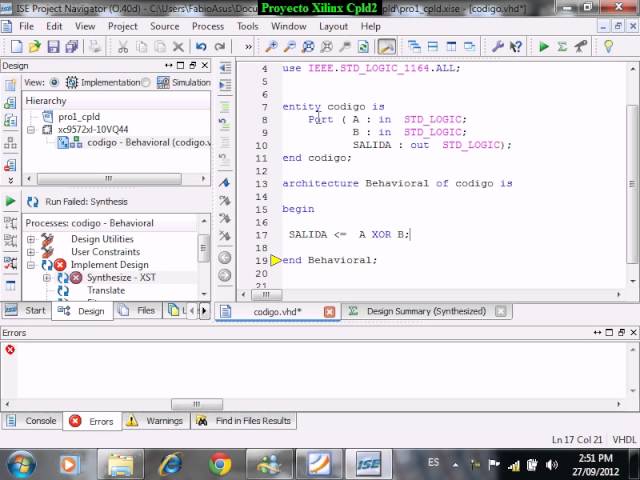640x480 pixels.
Task: Click the Hierarchy horizontal scrollbar
Action: point(109,179)
